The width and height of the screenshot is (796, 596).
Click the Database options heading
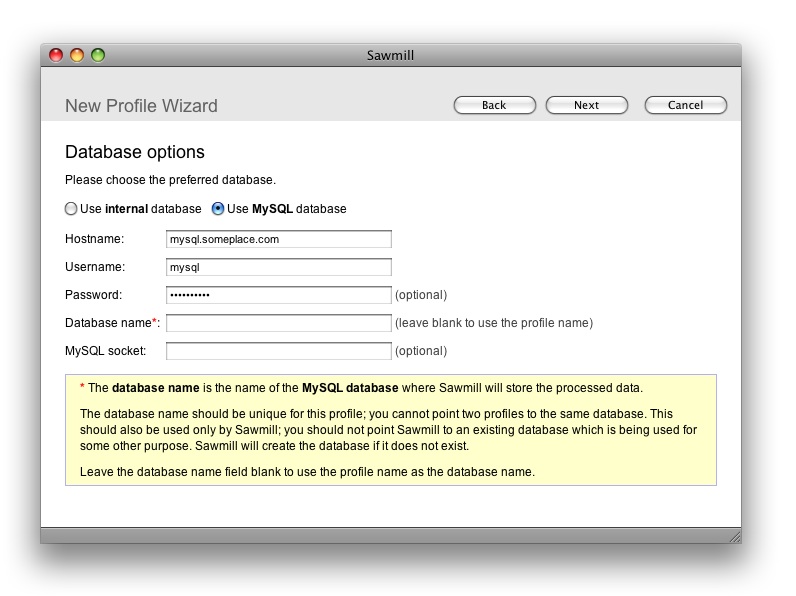135,152
